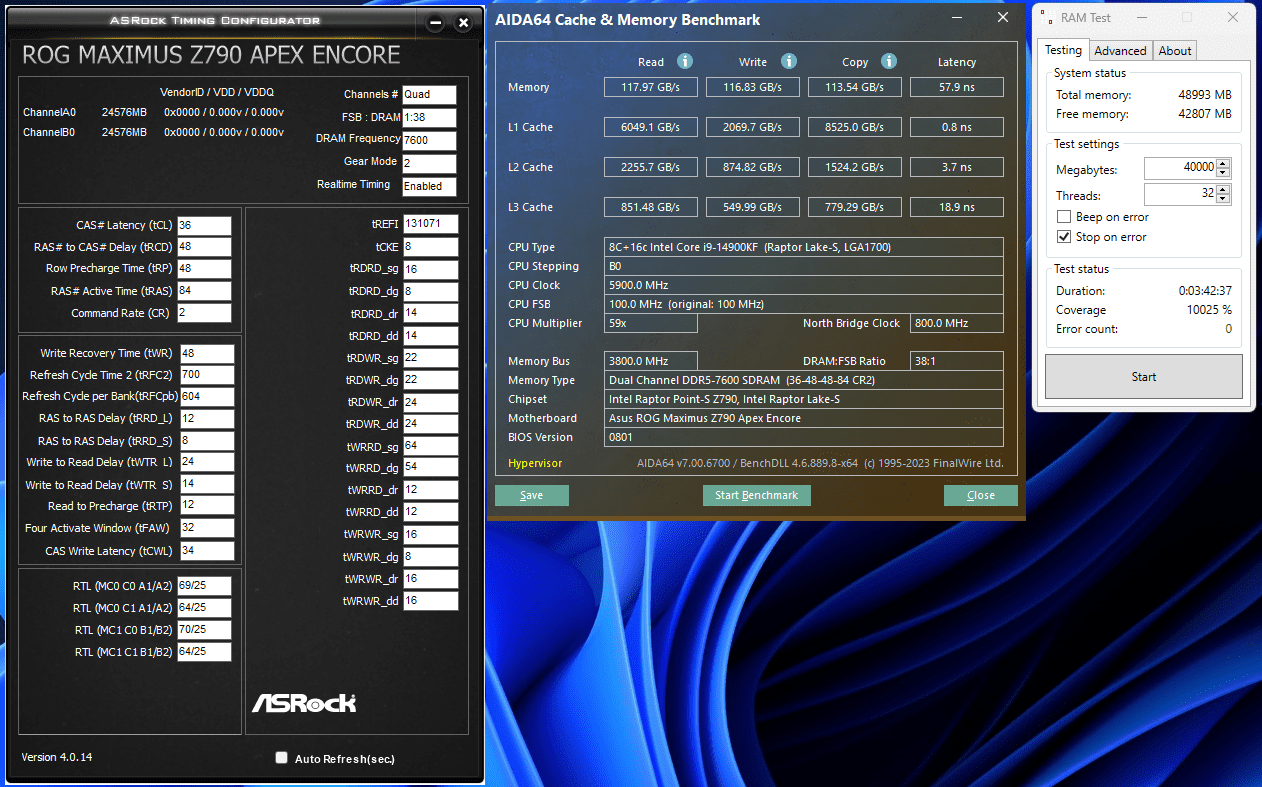Viewport: 1262px width, 787px height.
Task: Click the tCKE value field
Action: coord(431,246)
